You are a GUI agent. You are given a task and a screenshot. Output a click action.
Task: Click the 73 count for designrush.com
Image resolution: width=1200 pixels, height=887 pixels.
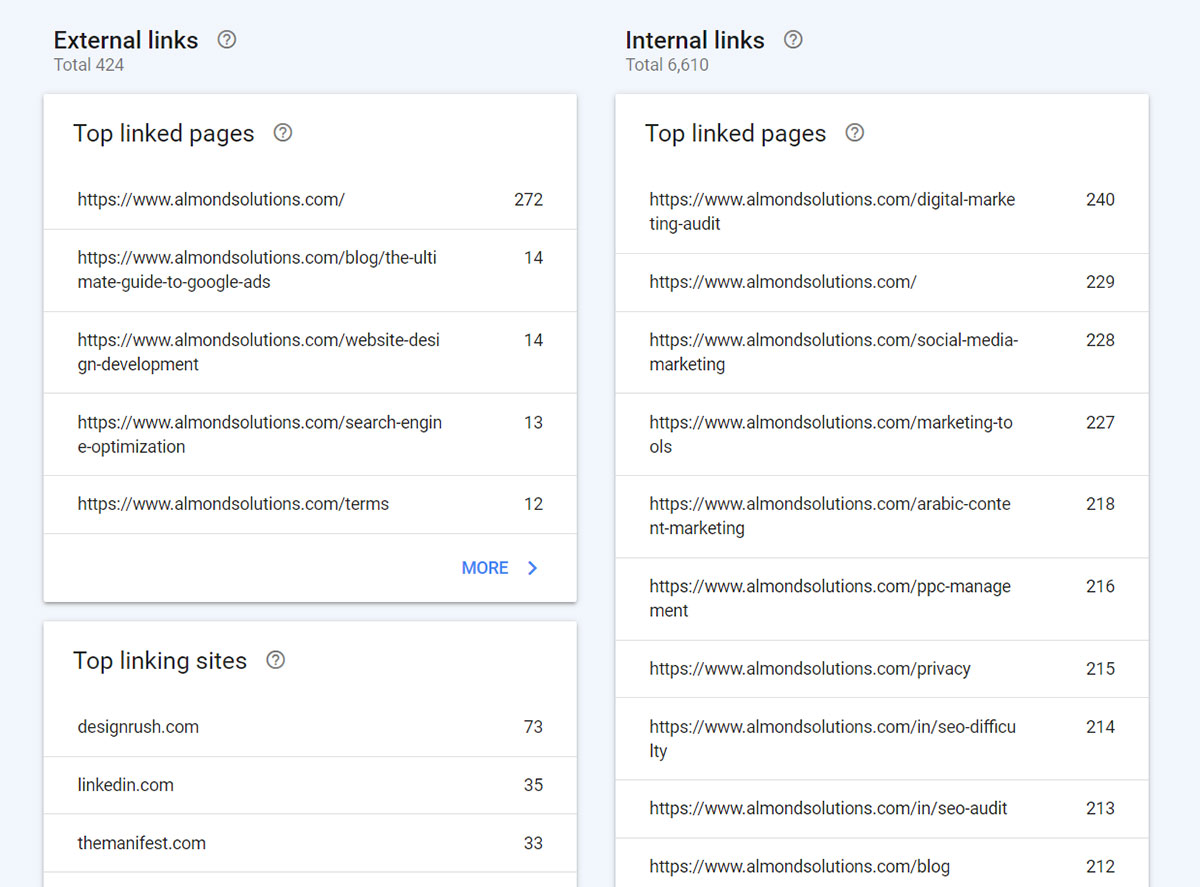tap(533, 727)
